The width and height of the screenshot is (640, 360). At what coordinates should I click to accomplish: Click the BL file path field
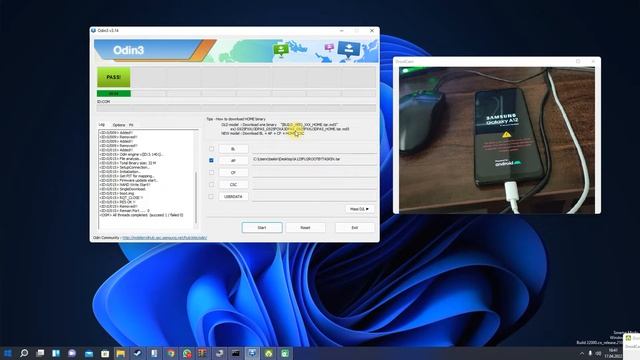(313, 149)
